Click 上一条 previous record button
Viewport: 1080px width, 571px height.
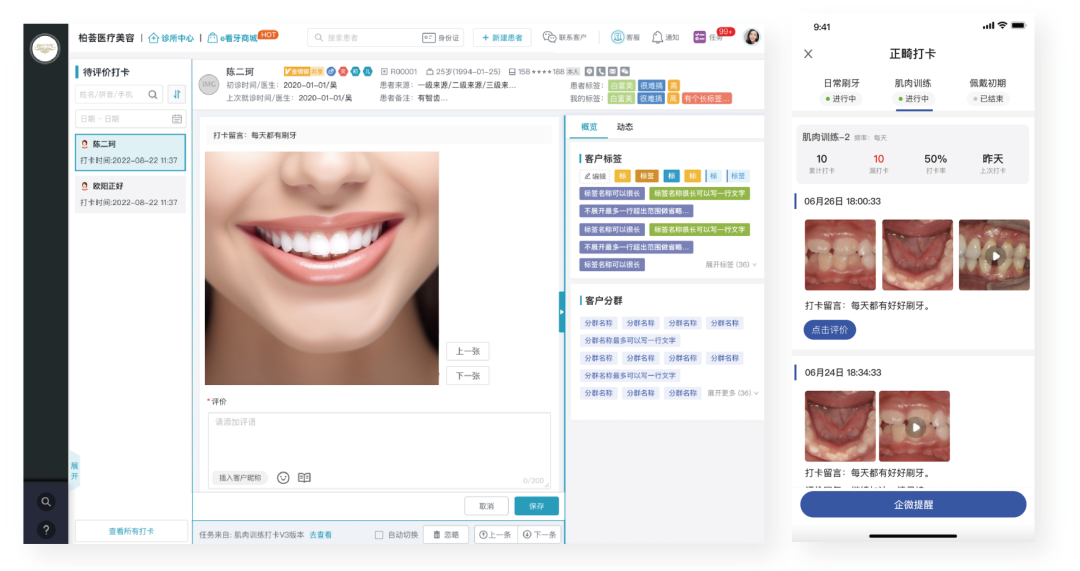496,534
